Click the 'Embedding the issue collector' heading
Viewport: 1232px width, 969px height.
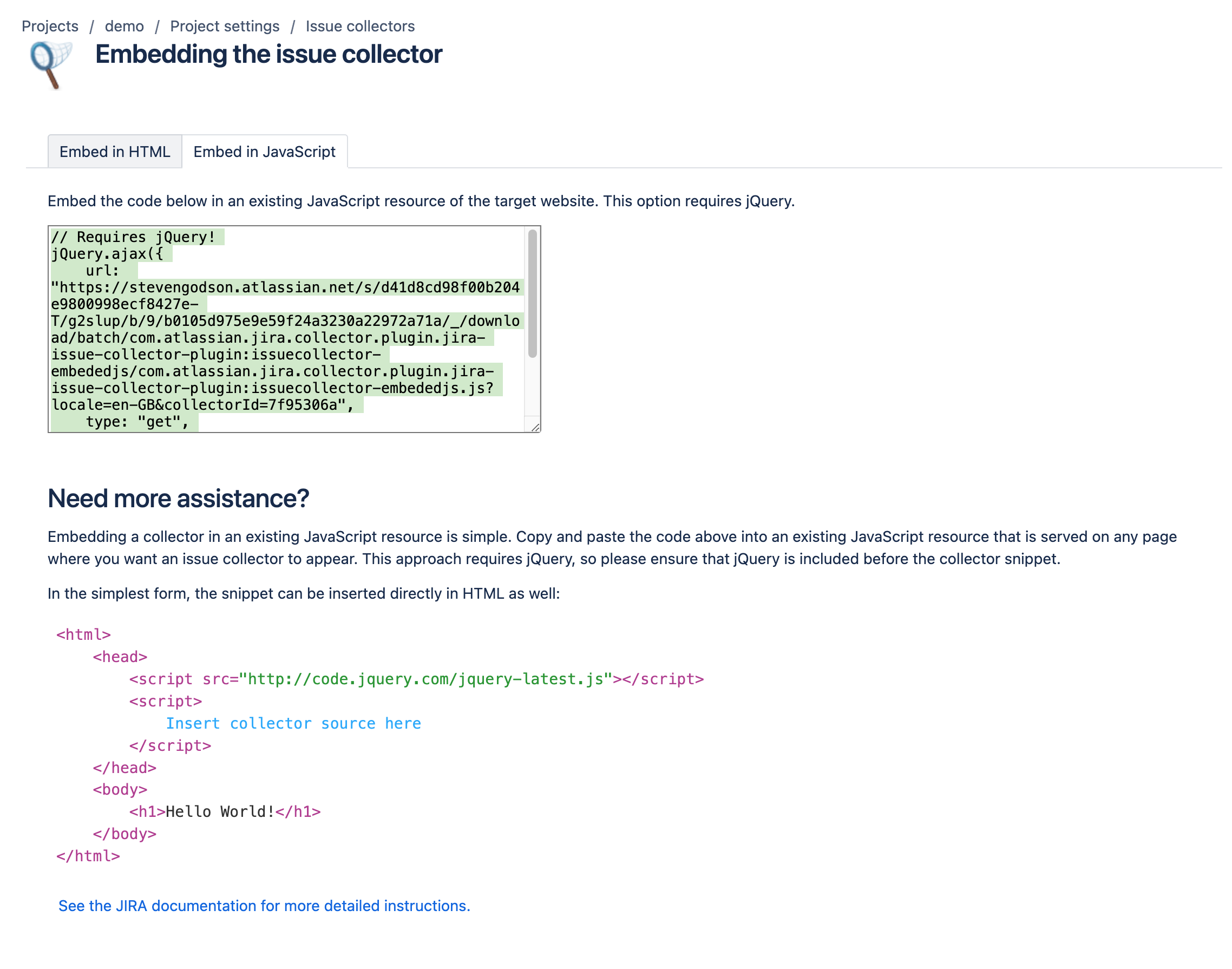pyautogui.click(x=268, y=55)
